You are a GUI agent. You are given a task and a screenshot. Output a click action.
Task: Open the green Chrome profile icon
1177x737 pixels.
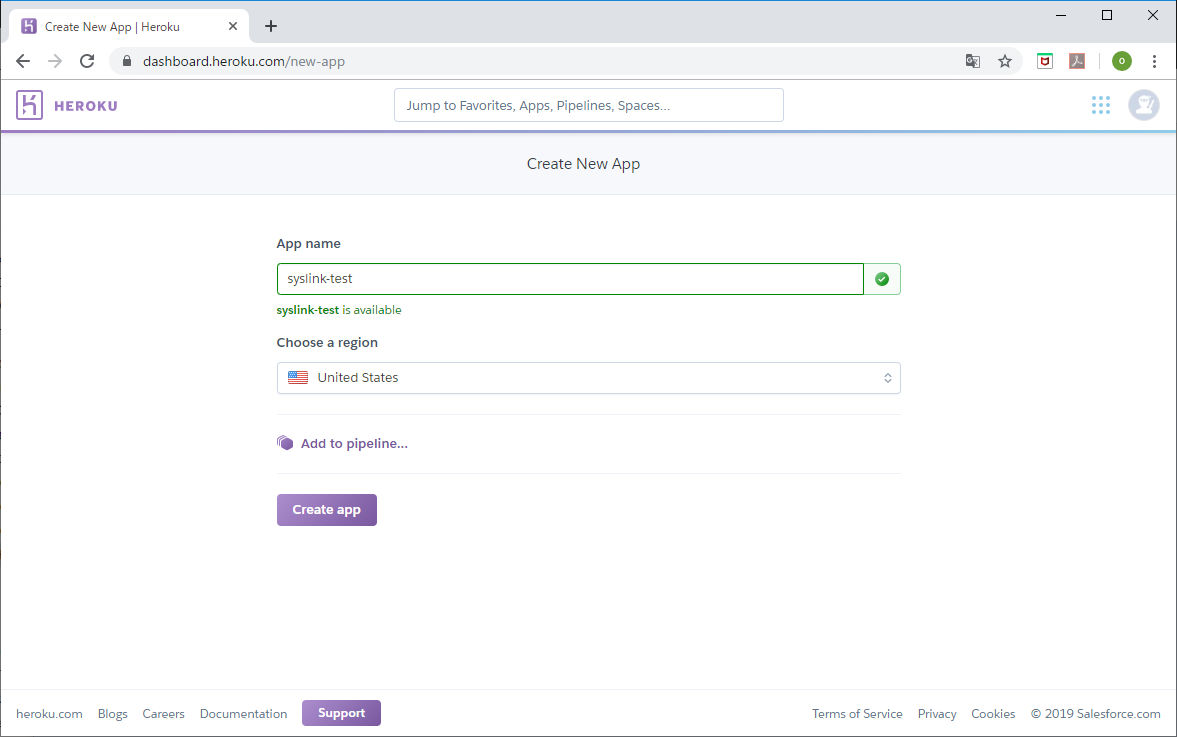[1121, 62]
